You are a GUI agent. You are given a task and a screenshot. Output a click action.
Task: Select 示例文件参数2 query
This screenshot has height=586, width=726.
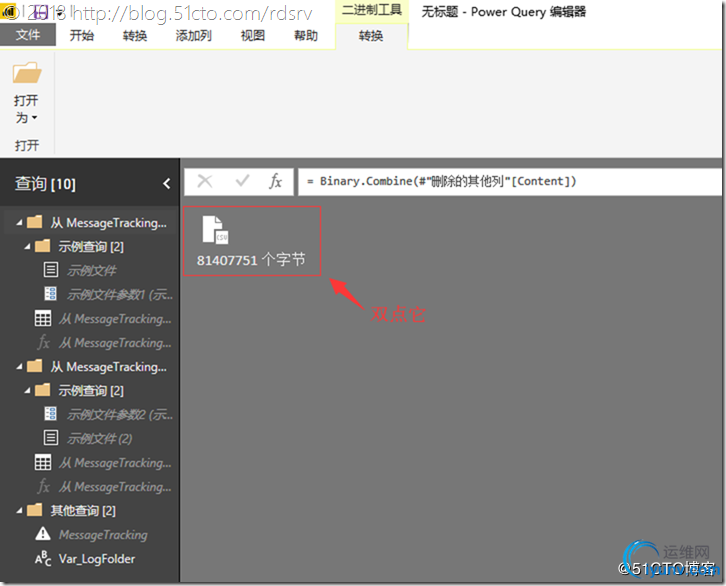(x=120, y=414)
